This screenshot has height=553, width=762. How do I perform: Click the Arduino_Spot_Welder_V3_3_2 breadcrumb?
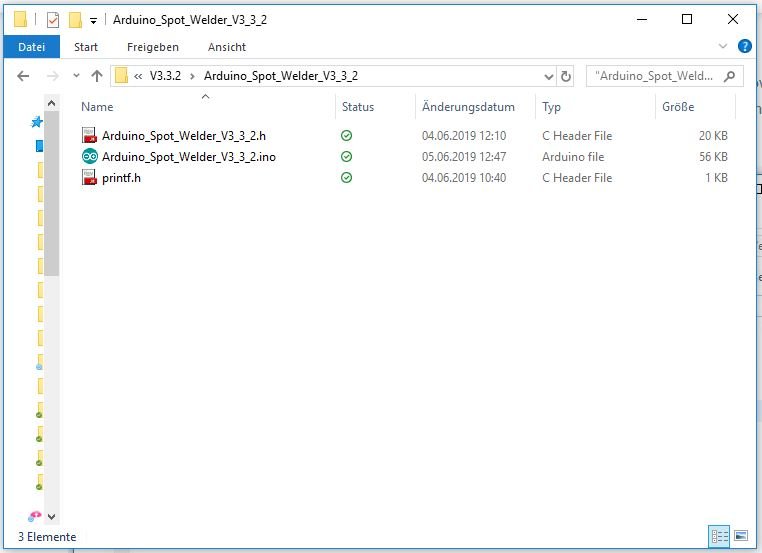[281, 76]
